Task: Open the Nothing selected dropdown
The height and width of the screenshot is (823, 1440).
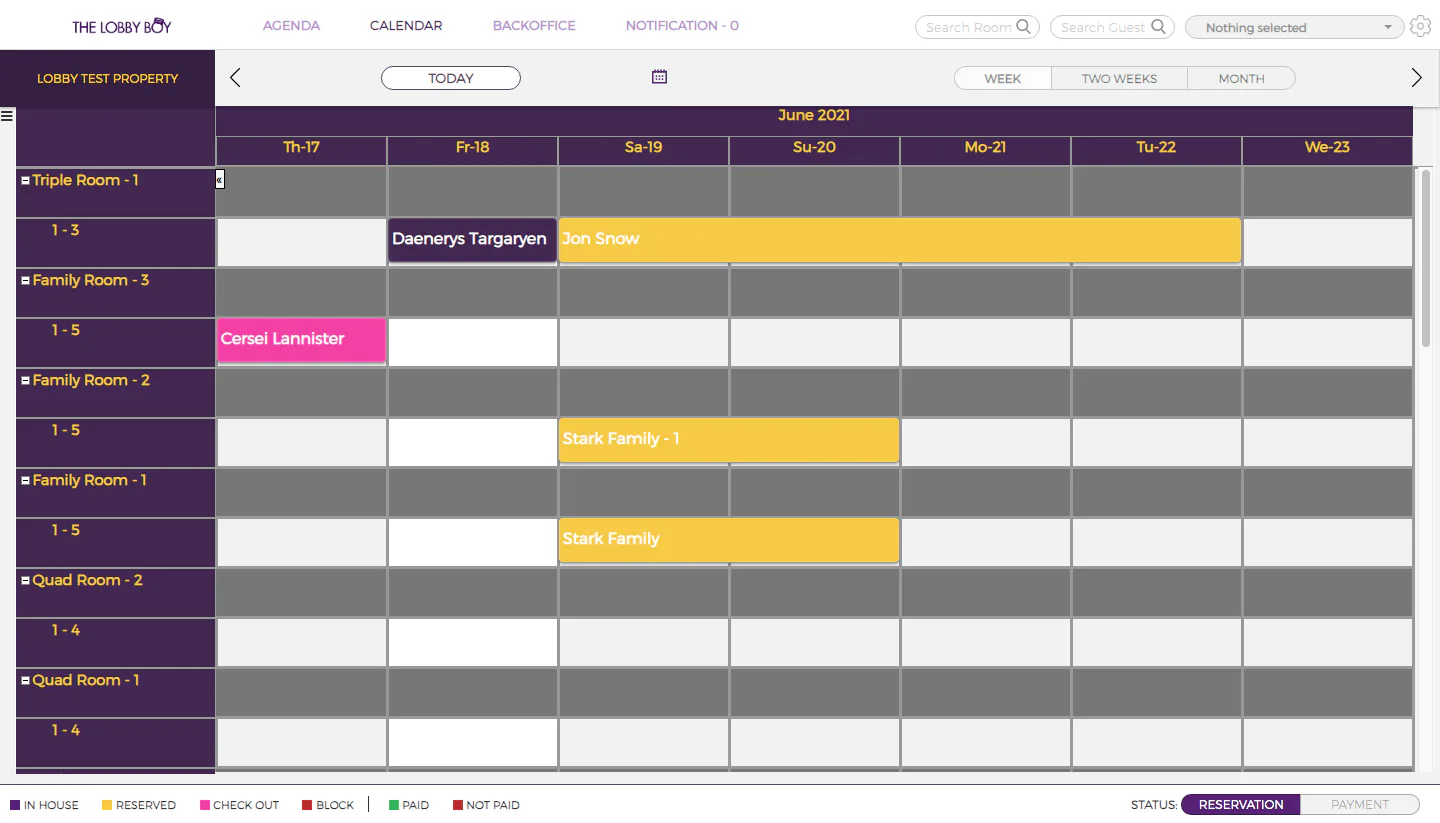Action: tap(1298, 28)
